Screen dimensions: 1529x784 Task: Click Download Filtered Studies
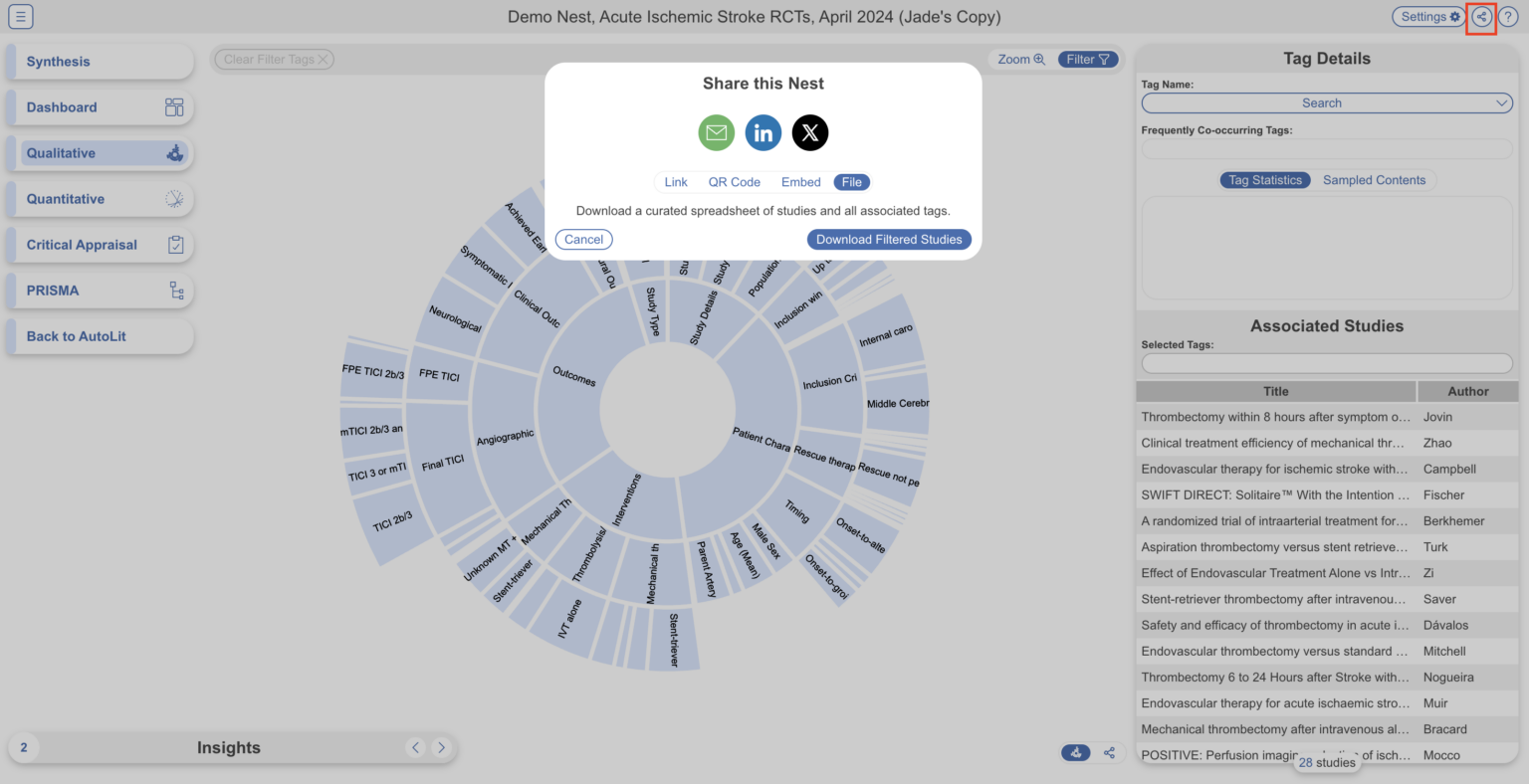[888, 239]
